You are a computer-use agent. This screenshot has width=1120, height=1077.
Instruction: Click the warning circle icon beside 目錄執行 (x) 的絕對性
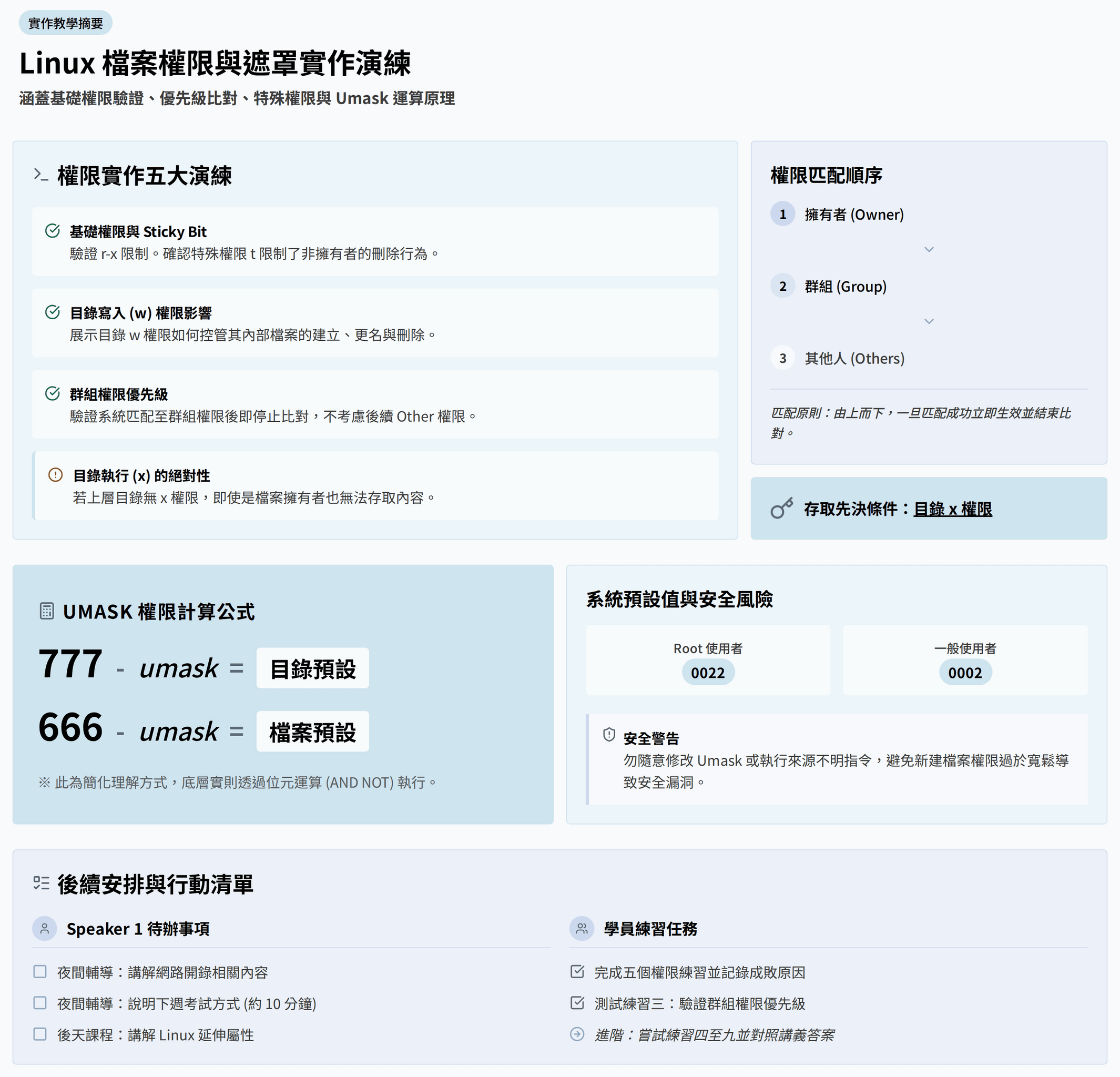(55, 475)
